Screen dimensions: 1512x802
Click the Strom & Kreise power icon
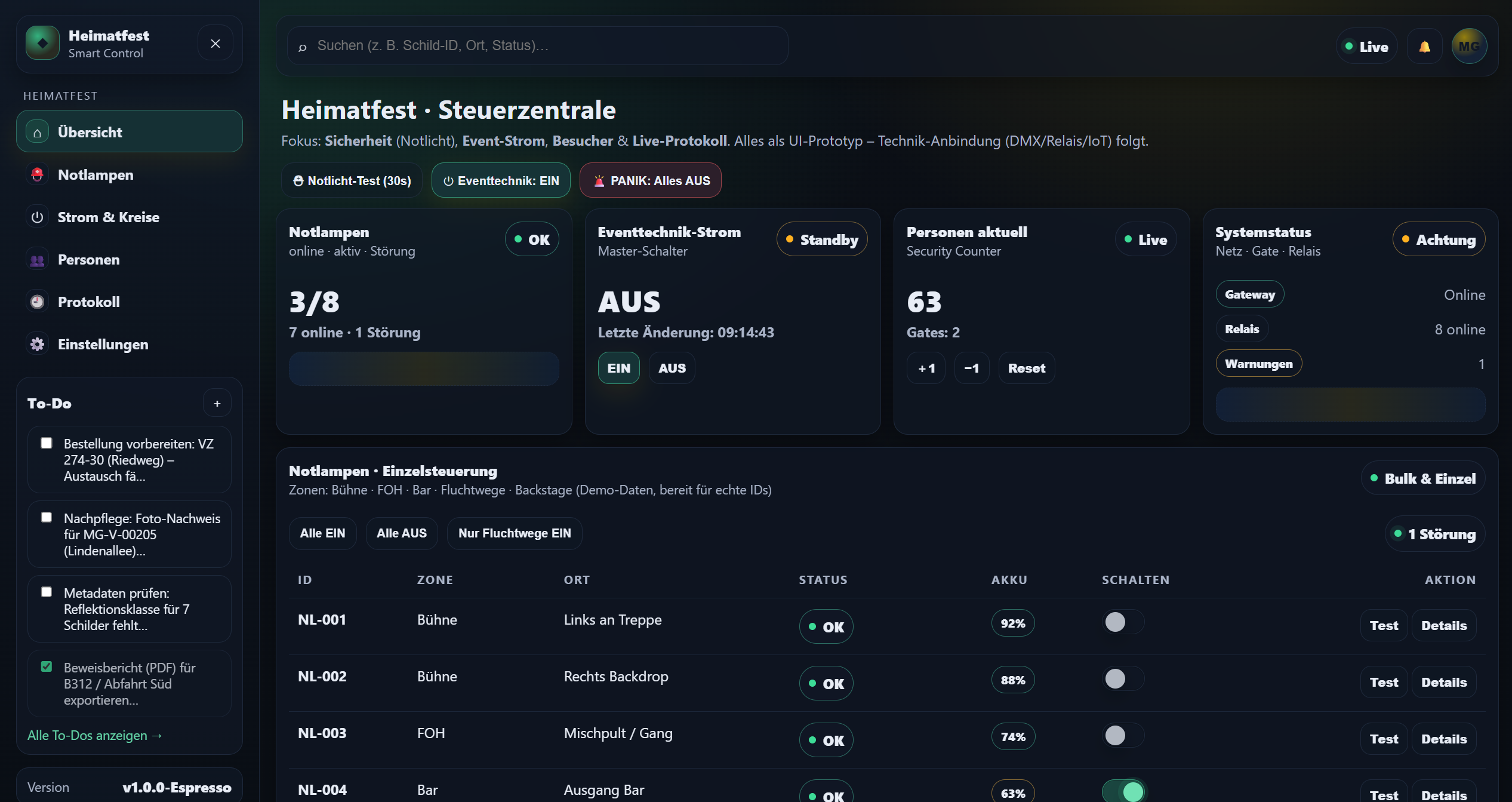pyautogui.click(x=37, y=217)
